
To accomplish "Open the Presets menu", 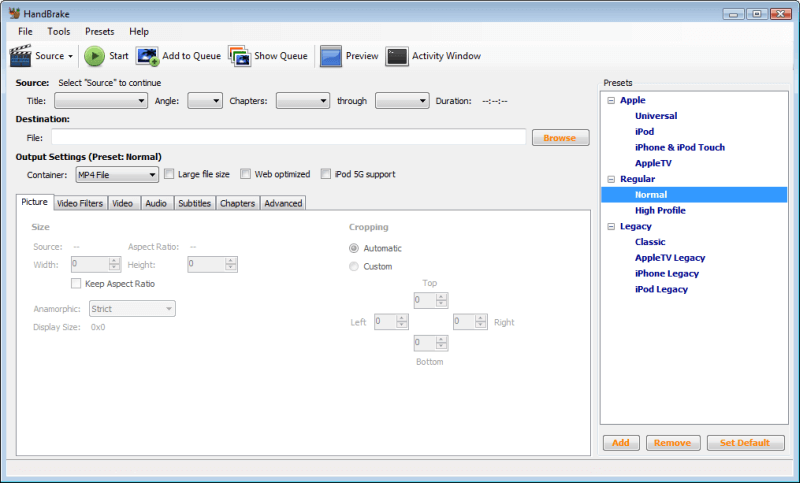I will tap(99, 32).
